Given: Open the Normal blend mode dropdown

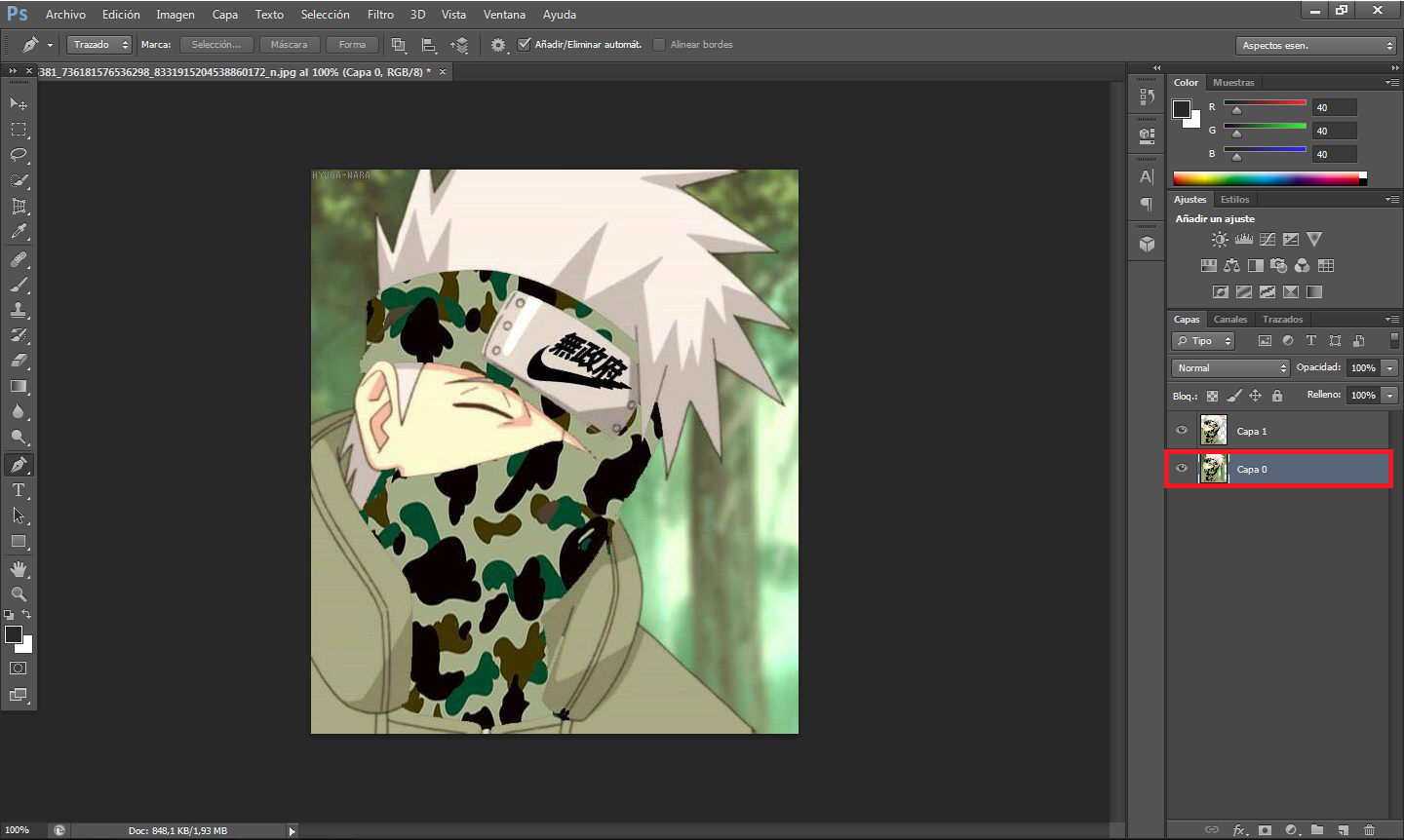Looking at the screenshot, I should coord(1230,368).
